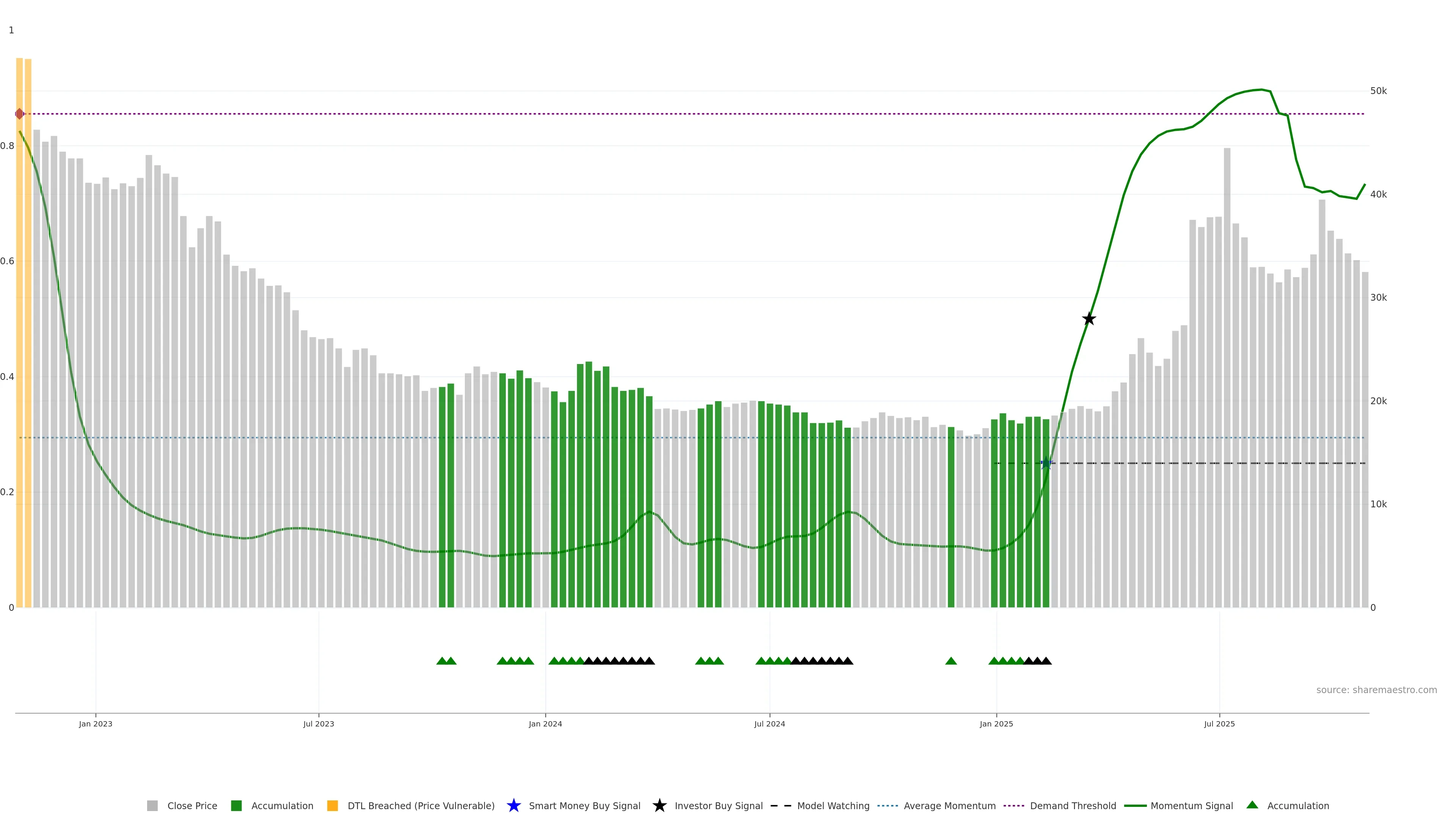The width and height of the screenshot is (1456, 819).
Task: Click the lone green accumulation triangle near late 2024
Action: [x=951, y=661]
